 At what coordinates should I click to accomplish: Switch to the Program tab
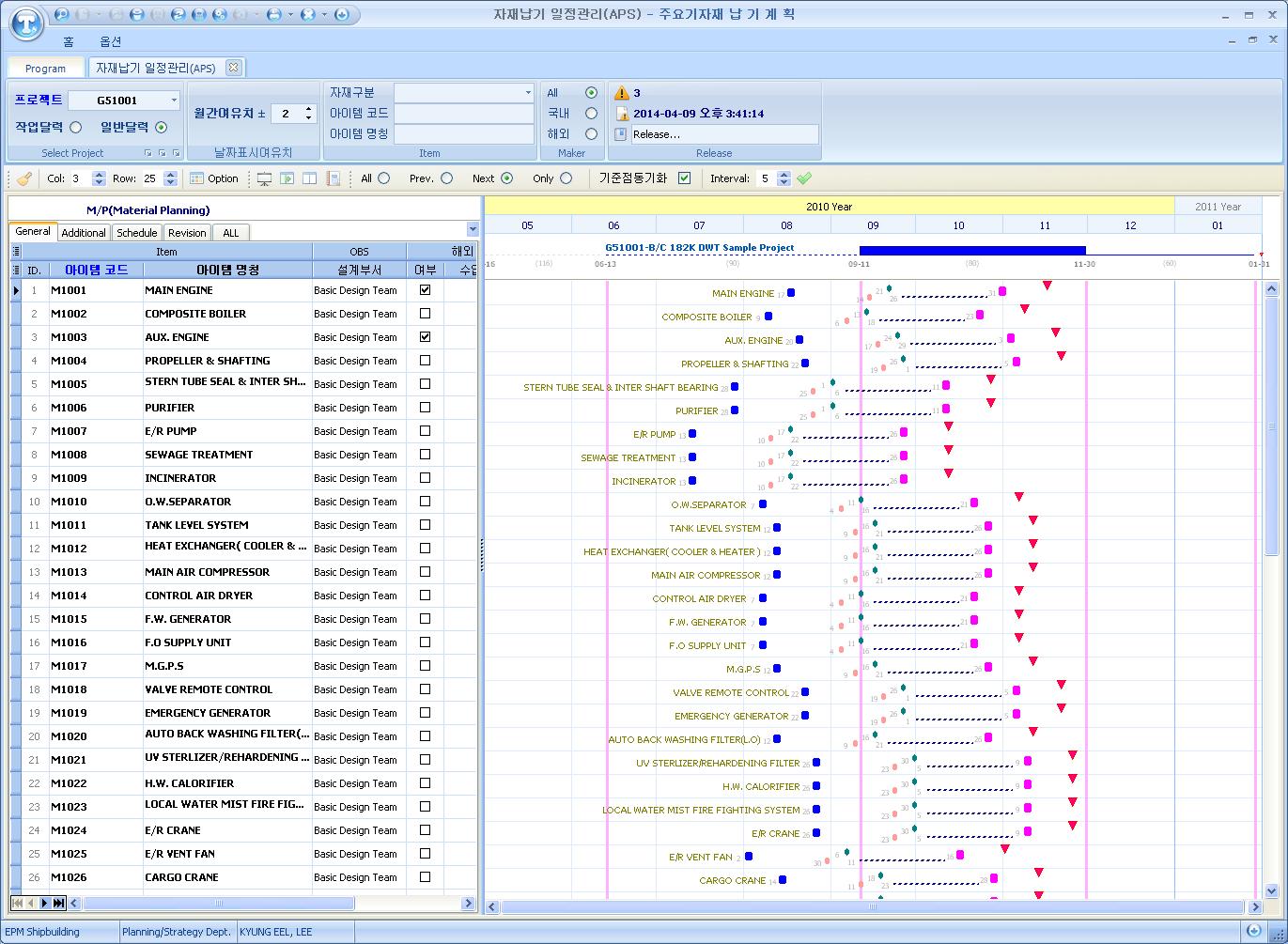(x=45, y=69)
